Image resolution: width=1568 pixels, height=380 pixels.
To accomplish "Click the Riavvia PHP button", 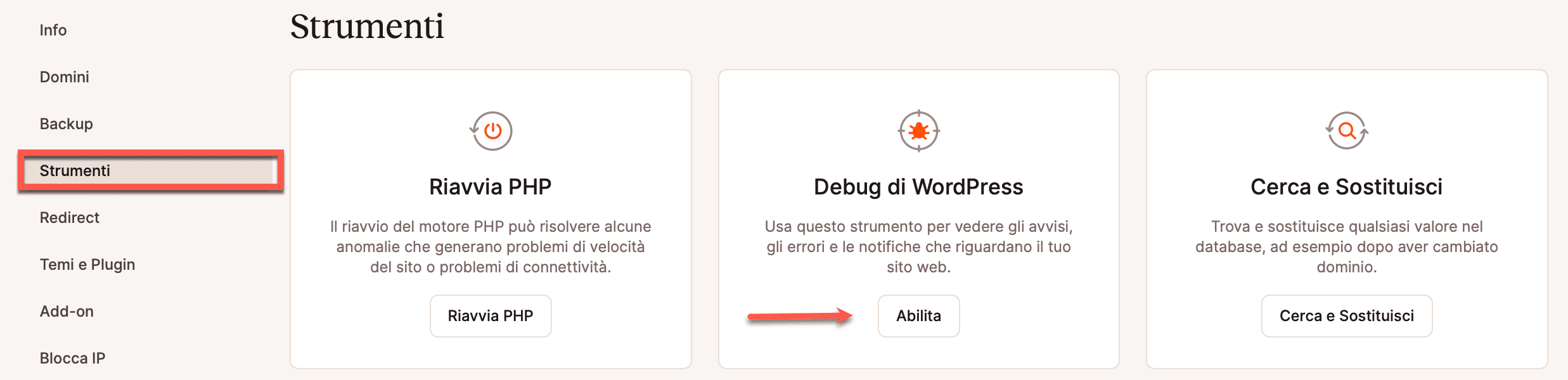I will (491, 315).
